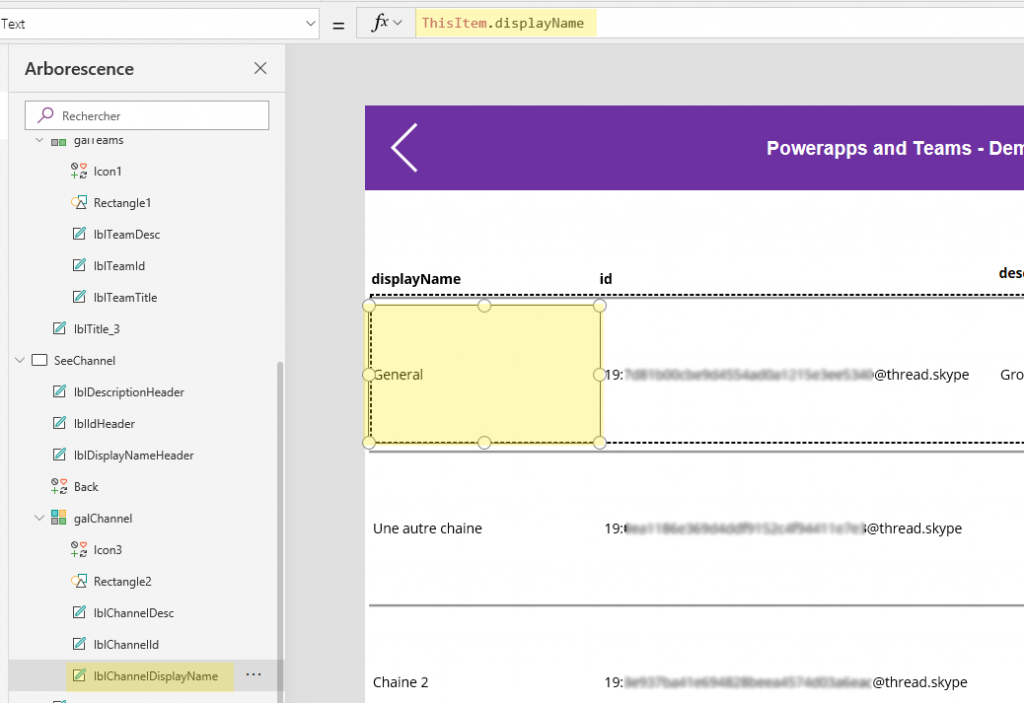The image size is (1024, 703).
Task: Click the SeeChannel screen icon
Action: 39,360
